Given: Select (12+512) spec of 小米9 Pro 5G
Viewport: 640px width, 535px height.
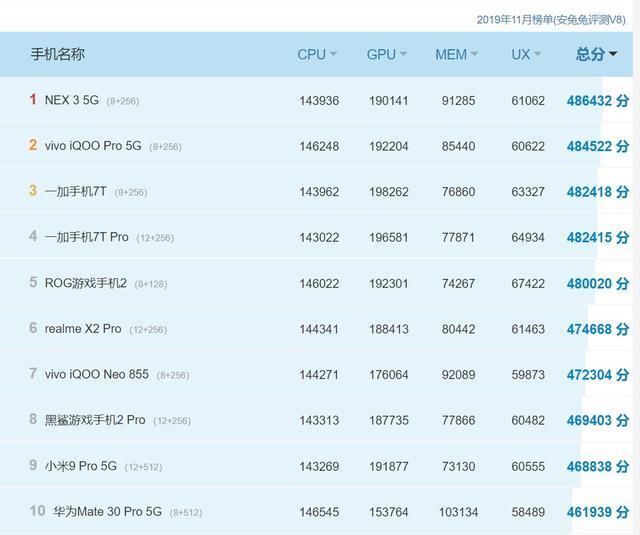Looking at the screenshot, I should [x=143, y=467].
